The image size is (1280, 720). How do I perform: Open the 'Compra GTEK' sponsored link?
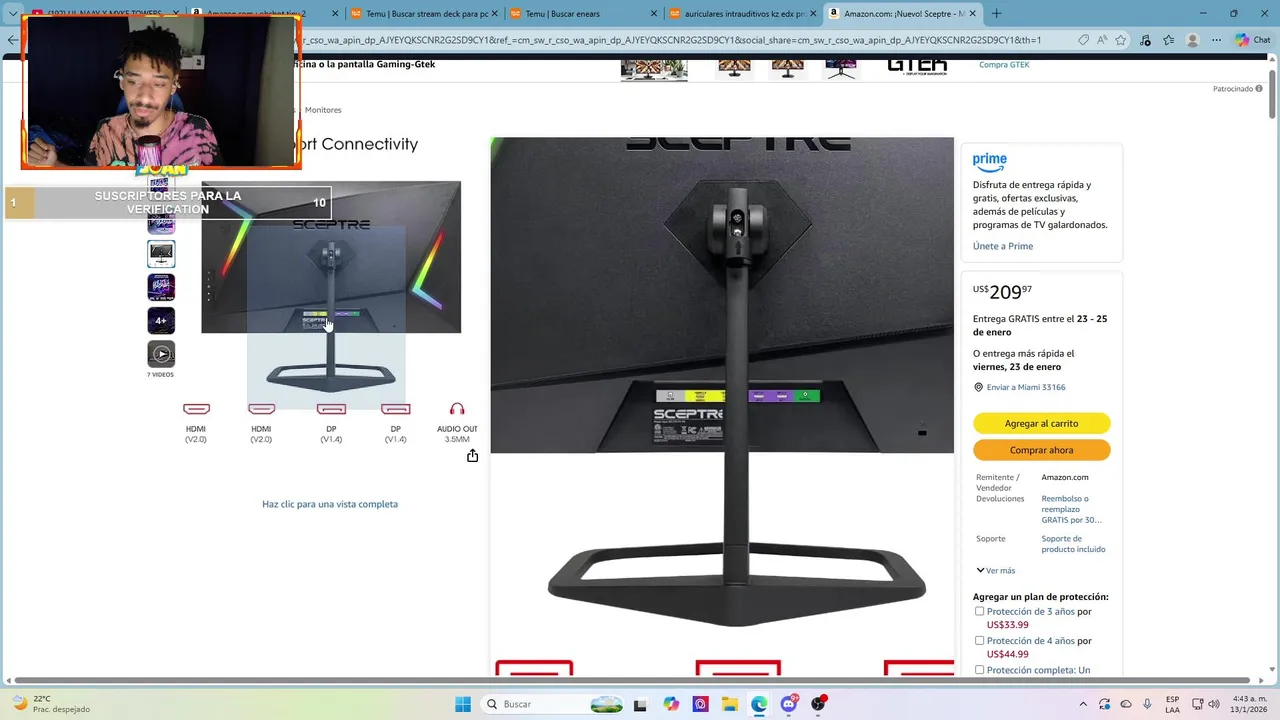[x=1004, y=65]
